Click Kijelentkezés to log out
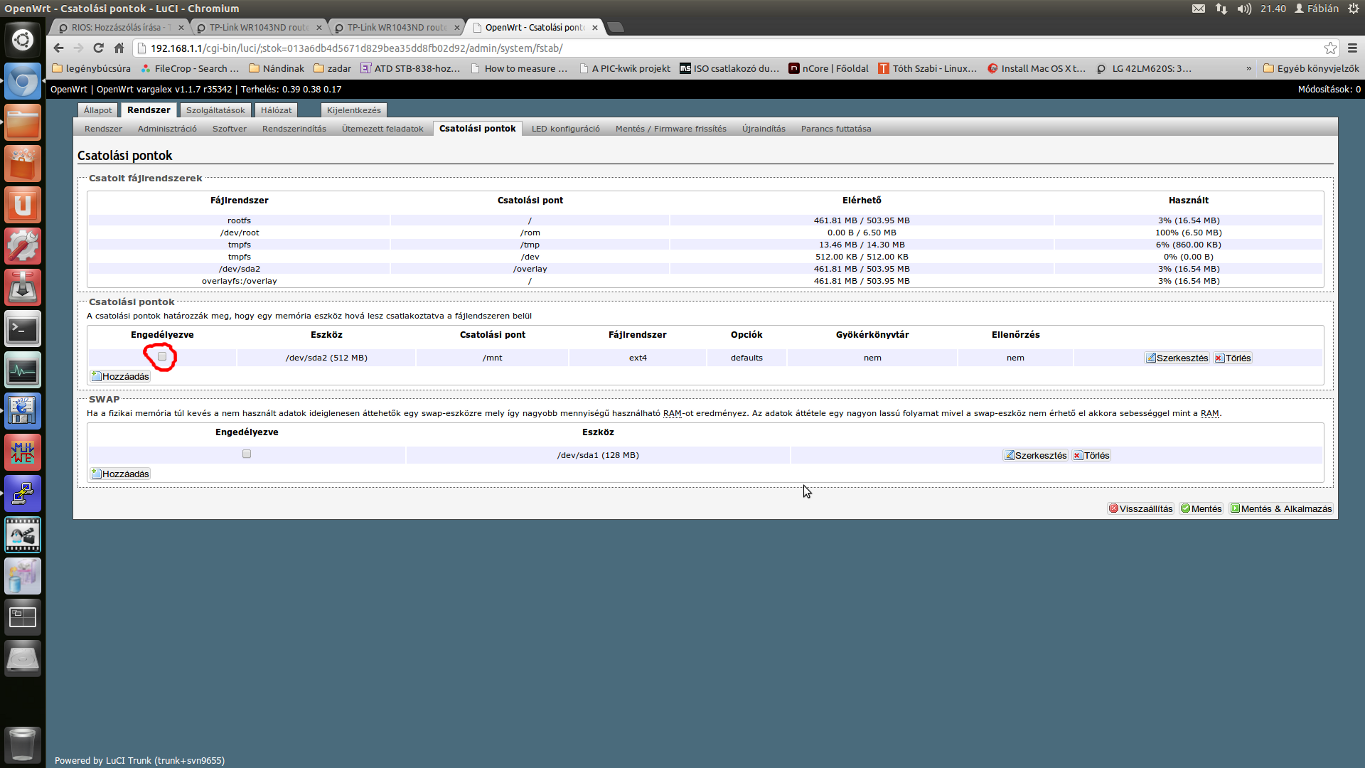Image resolution: width=1365 pixels, height=768 pixels. [x=354, y=110]
